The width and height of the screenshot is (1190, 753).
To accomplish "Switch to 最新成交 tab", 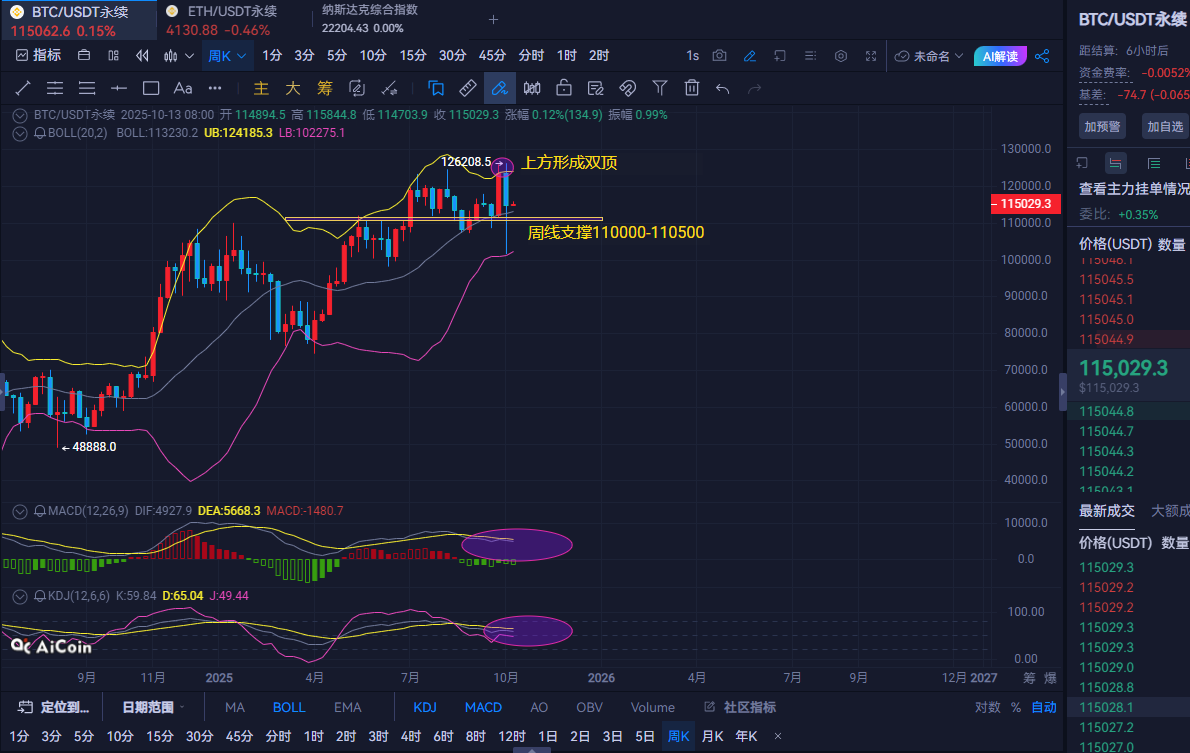I will (x=1107, y=511).
